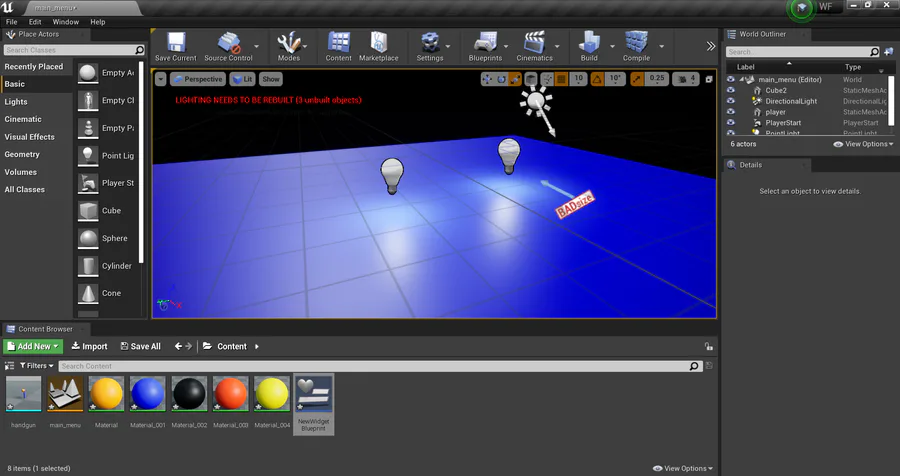Click the viewport Show button
Screen dimensions: 900x476
point(270,79)
